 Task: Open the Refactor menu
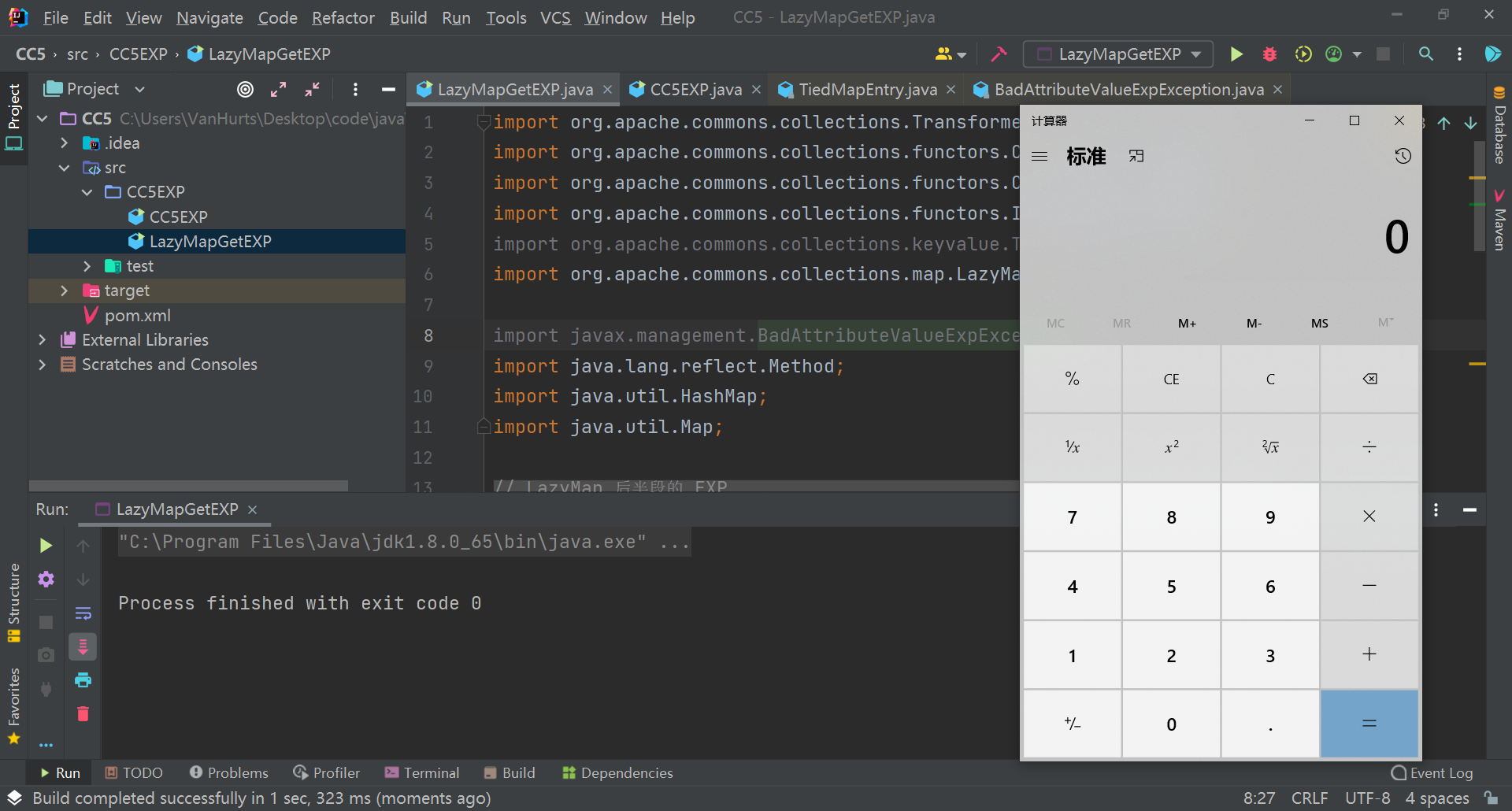pyautogui.click(x=343, y=17)
